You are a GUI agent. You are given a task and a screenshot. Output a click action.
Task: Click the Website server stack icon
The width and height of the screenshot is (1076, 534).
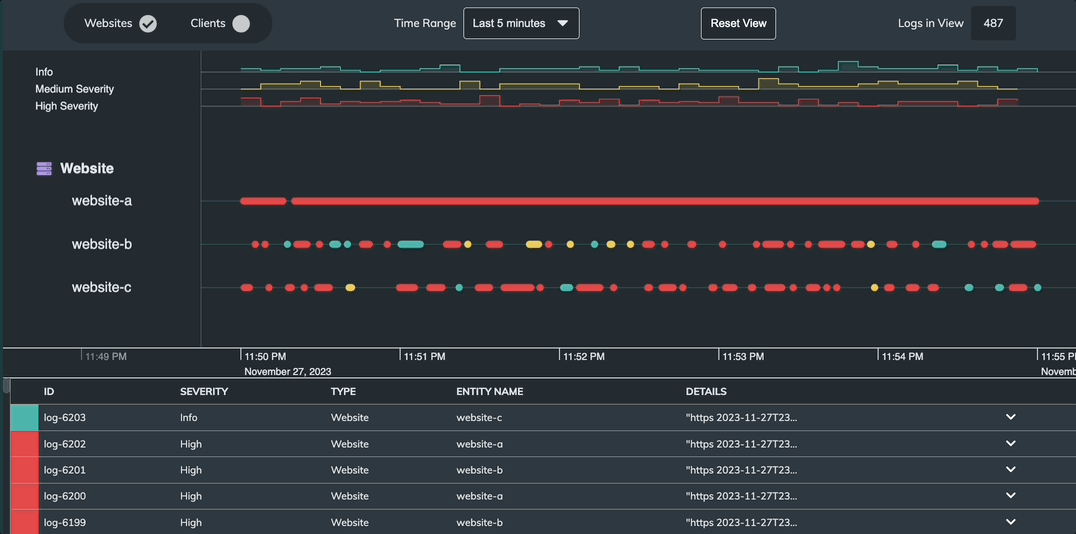44,169
